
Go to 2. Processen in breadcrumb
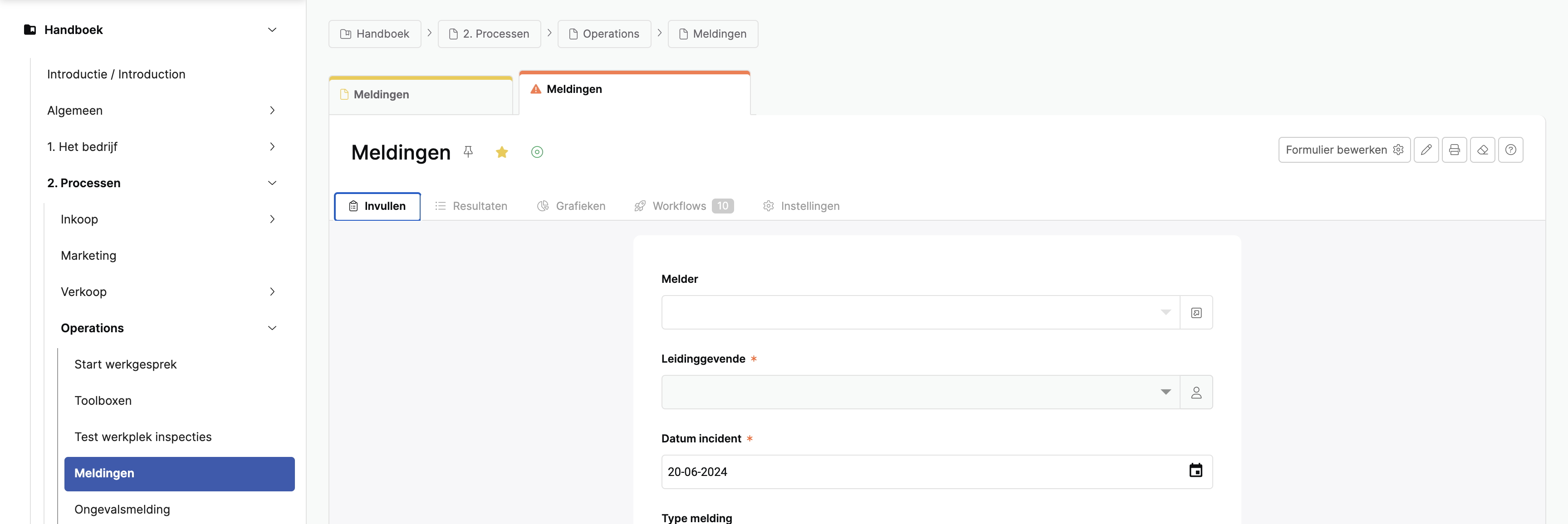(x=489, y=34)
